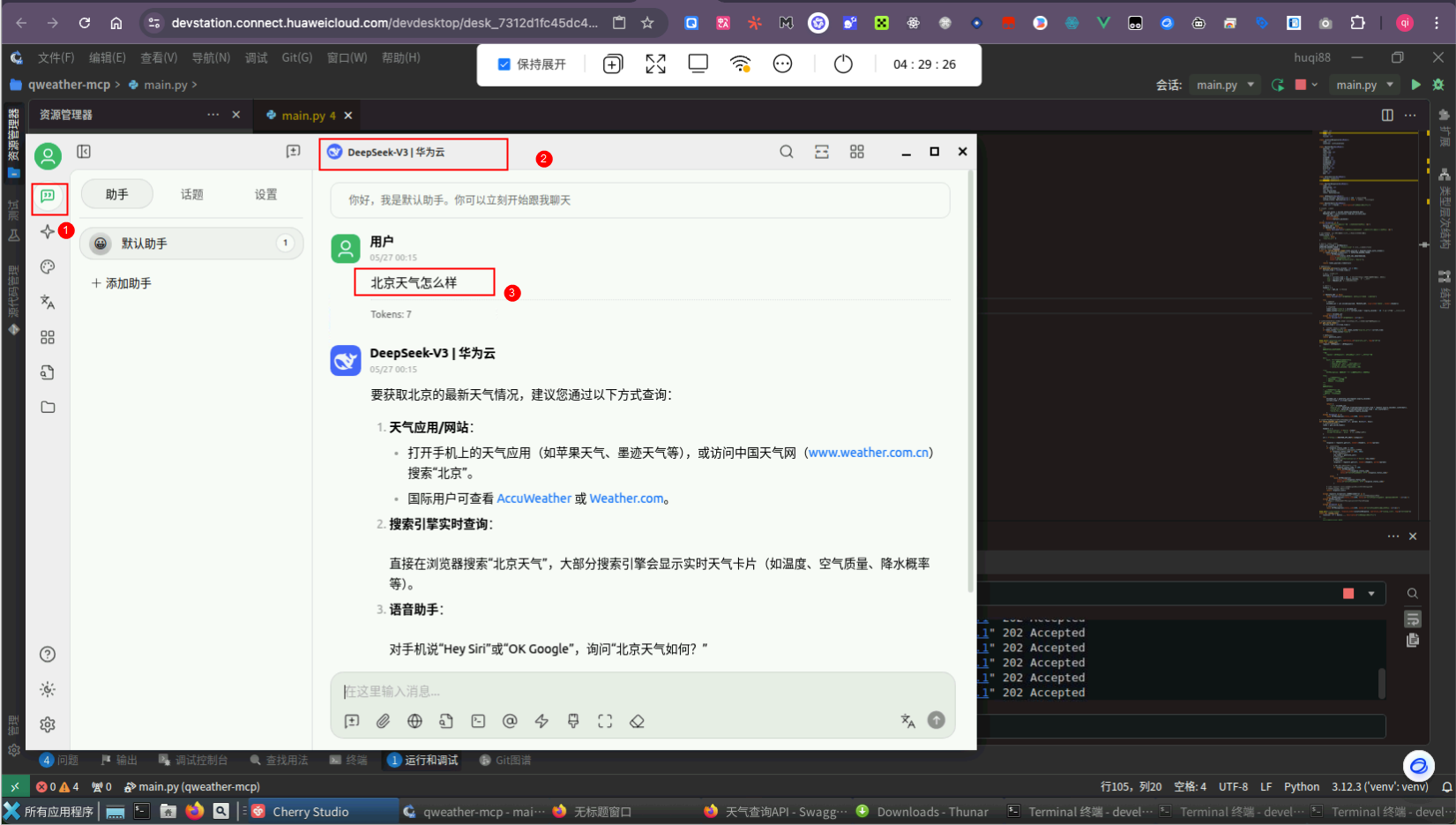Toggle narrow mode icon in chat header
Screen dimensions: 1456x825
822,152
